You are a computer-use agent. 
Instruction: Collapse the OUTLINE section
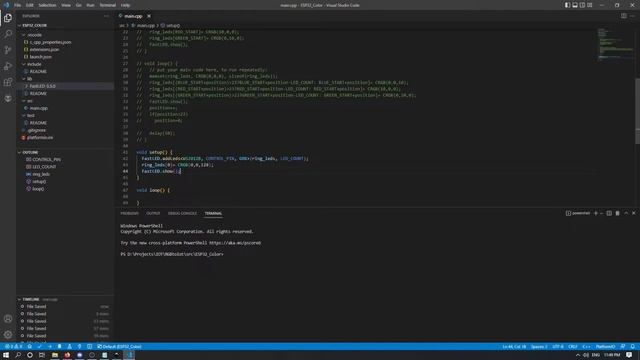coord(65,152)
